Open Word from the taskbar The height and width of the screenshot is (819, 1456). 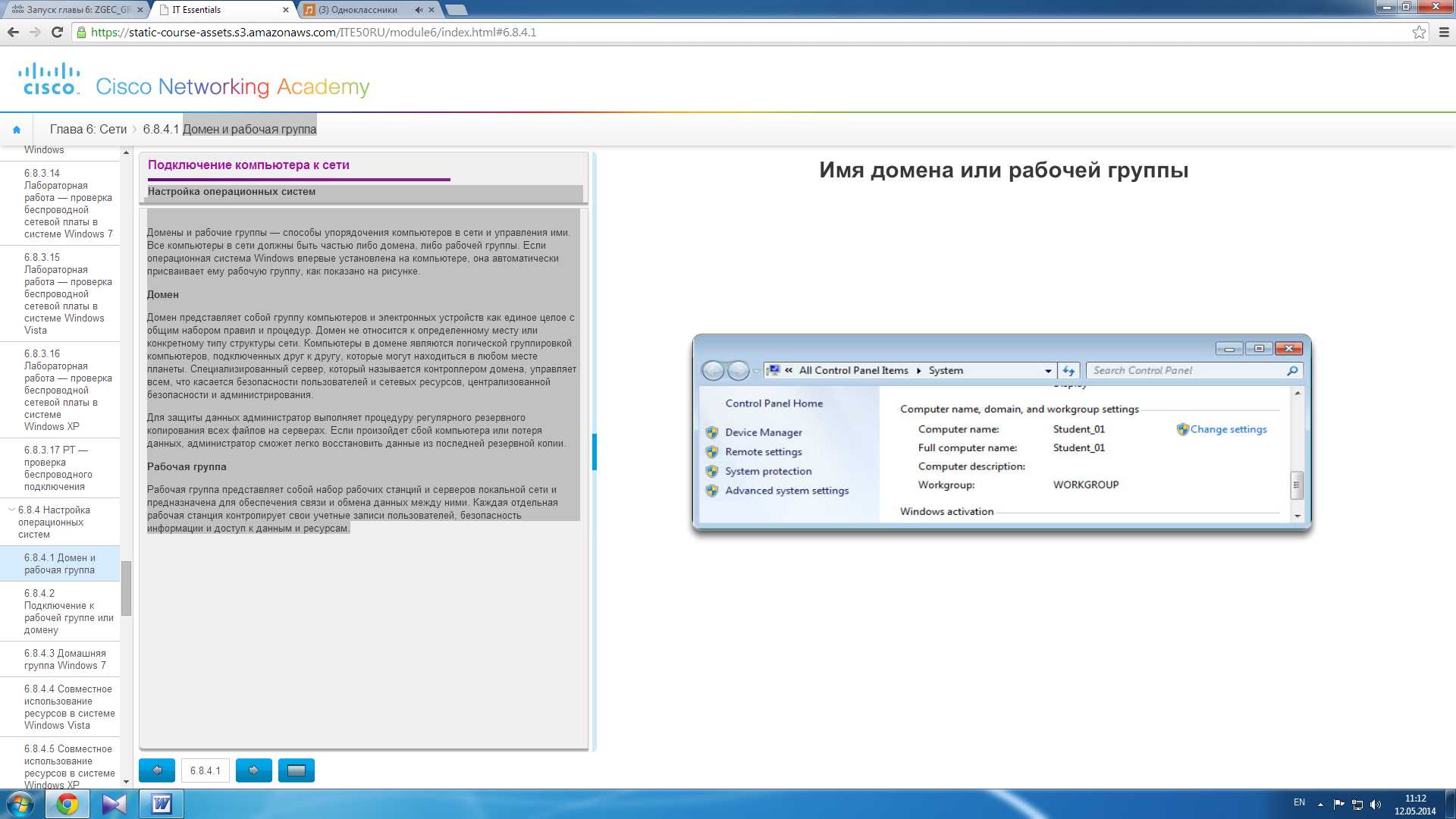(x=162, y=804)
